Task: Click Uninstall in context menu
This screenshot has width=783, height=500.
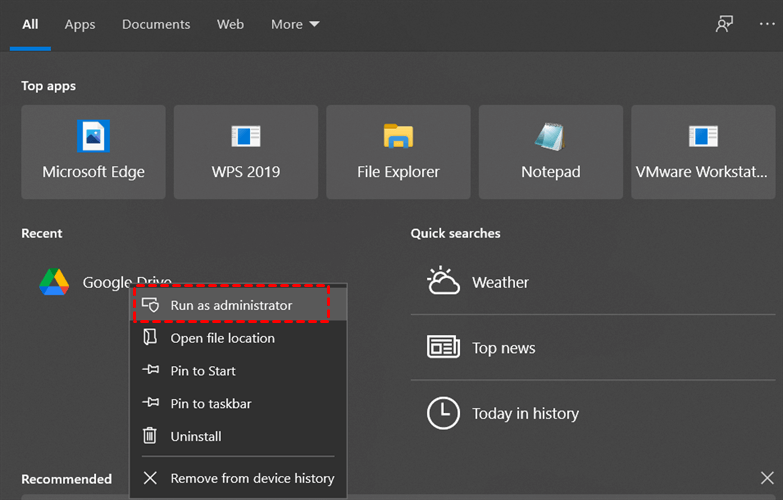Action: coord(196,437)
